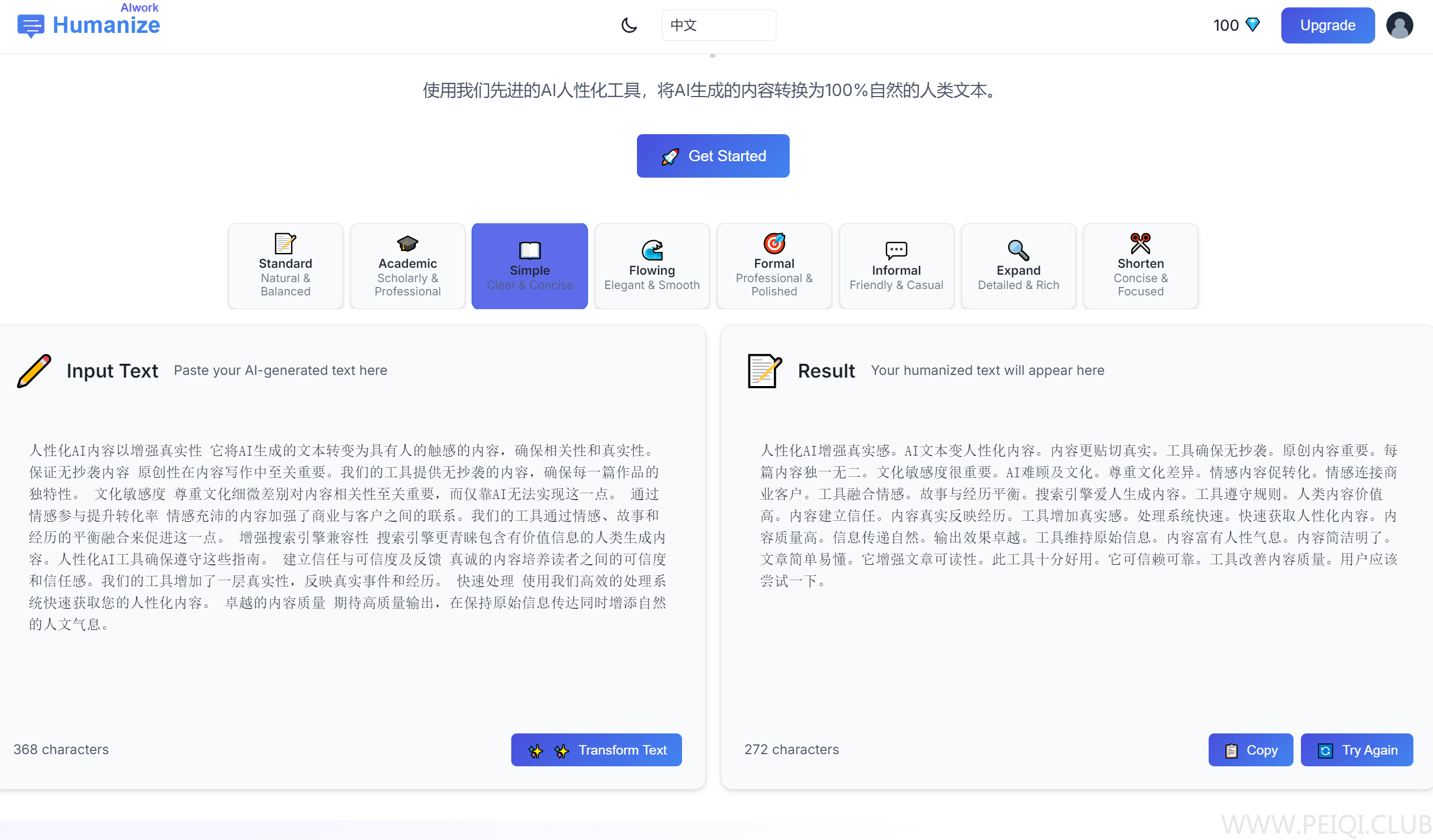Click the magnifying glass Expand icon

tap(1018, 250)
